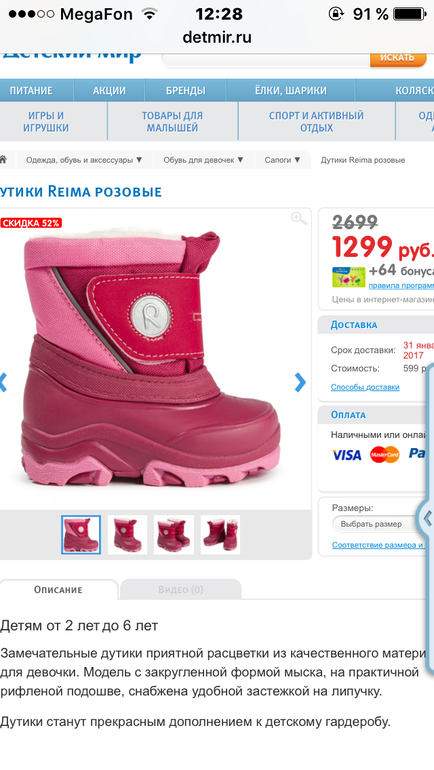434x770 pixels.
Task: Go to next product image arrow
Action: coord(299,382)
